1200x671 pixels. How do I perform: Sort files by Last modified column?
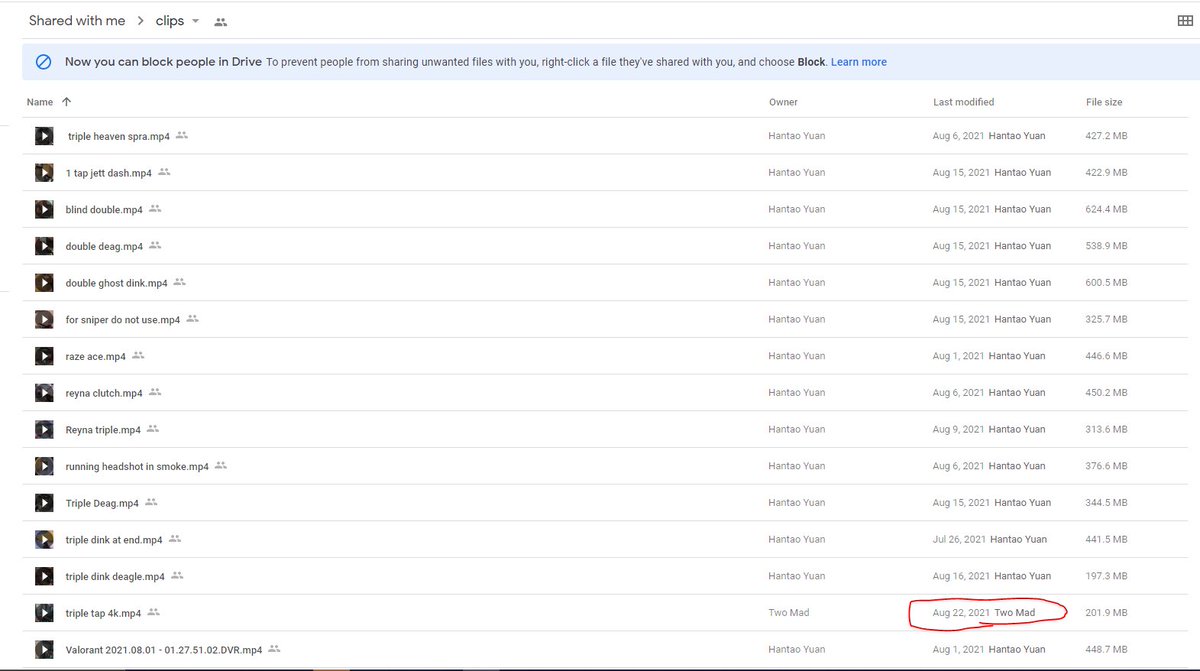pos(963,102)
